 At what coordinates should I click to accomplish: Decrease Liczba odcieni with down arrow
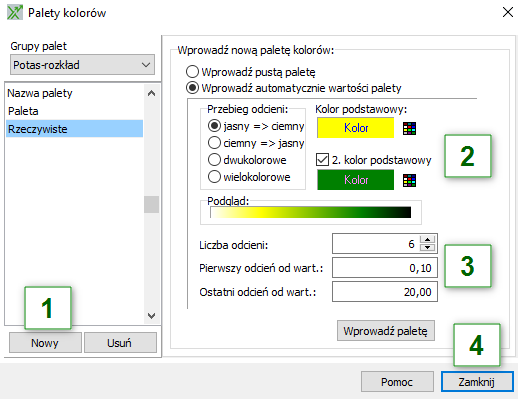coord(428,247)
